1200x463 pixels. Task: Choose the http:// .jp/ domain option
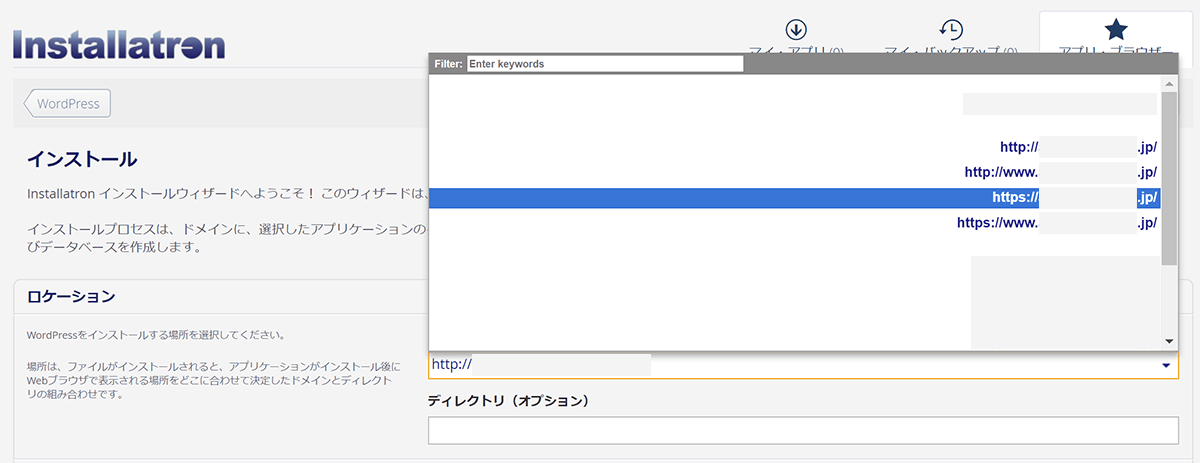tap(795, 146)
